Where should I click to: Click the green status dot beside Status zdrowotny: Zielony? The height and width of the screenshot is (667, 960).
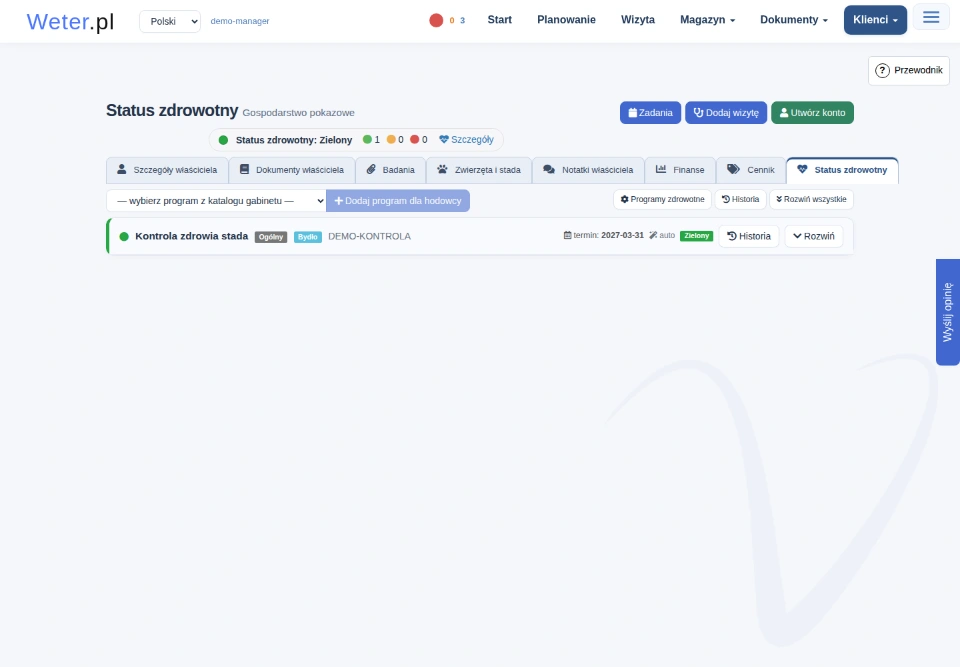[223, 140]
